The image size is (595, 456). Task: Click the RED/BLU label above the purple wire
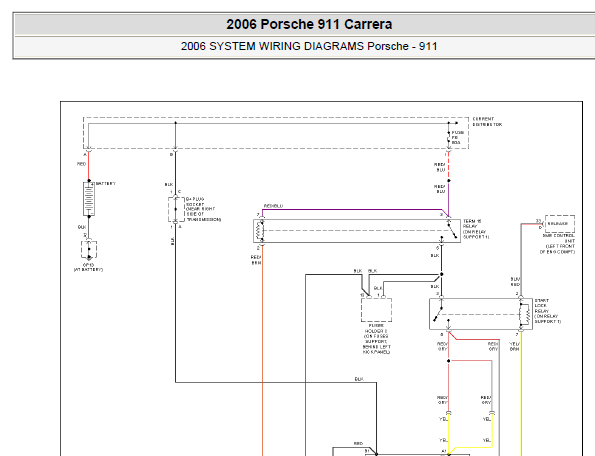(x=273, y=206)
